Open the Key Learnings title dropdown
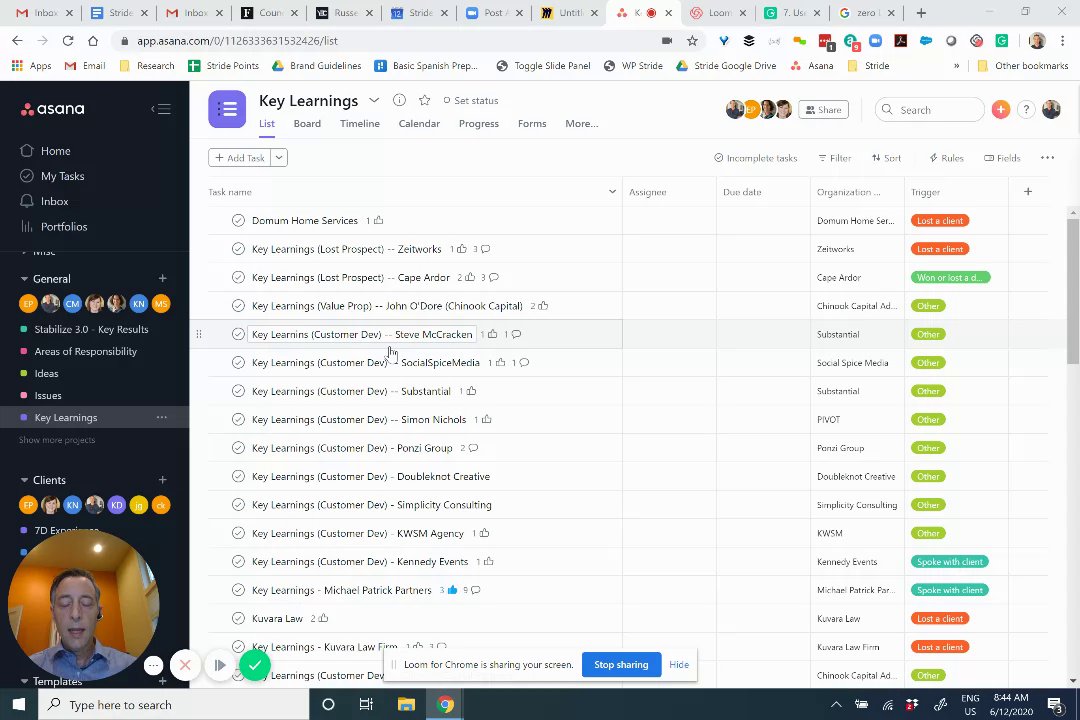The width and height of the screenshot is (1080, 720). [374, 101]
